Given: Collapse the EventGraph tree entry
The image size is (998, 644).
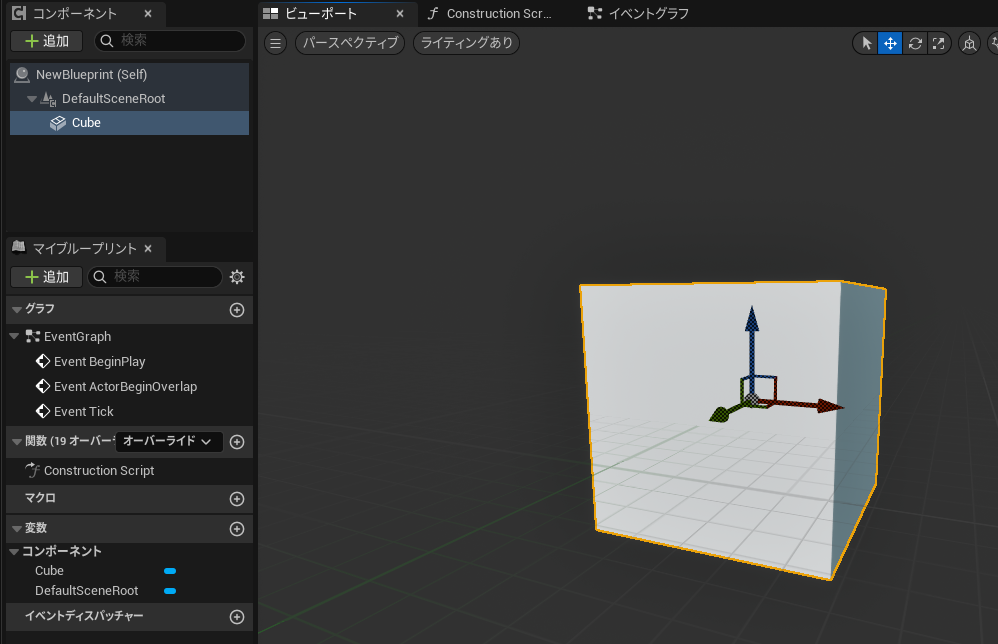Looking at the screenshot, I should [14, 337].
